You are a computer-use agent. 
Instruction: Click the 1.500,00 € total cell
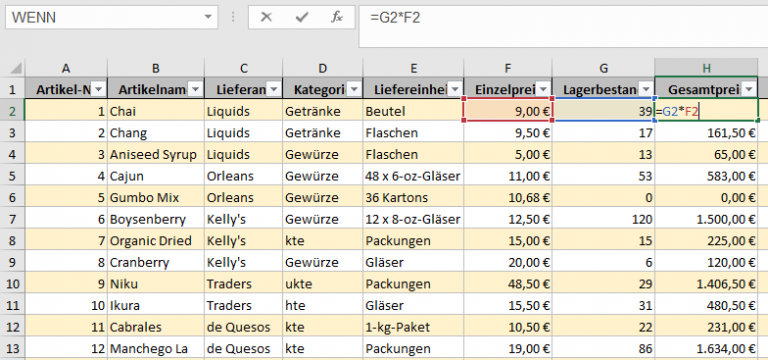click(706, 219)
